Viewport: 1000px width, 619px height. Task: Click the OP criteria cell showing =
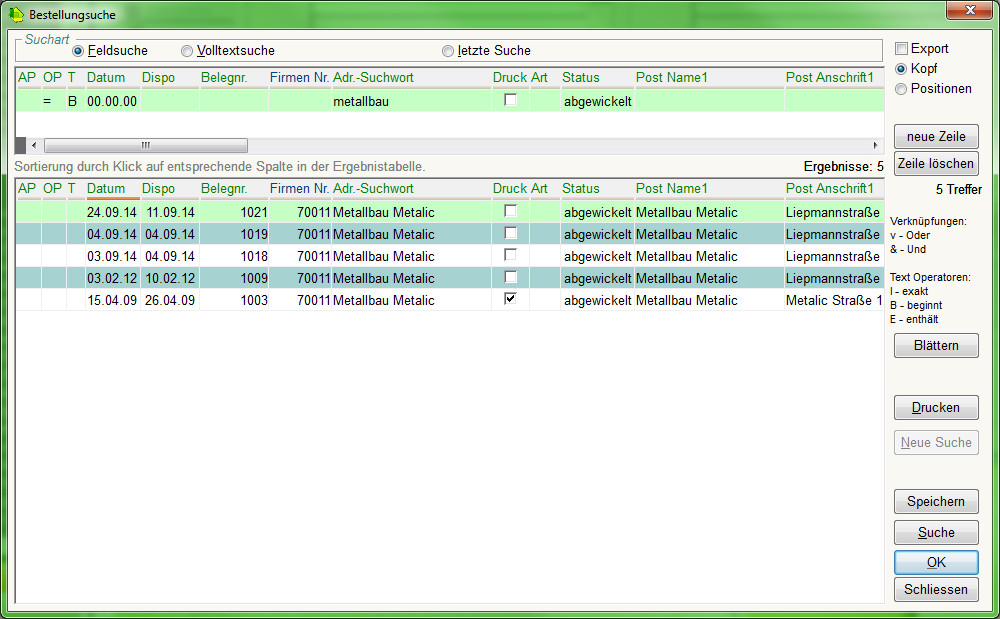click(x=54, y=101)
